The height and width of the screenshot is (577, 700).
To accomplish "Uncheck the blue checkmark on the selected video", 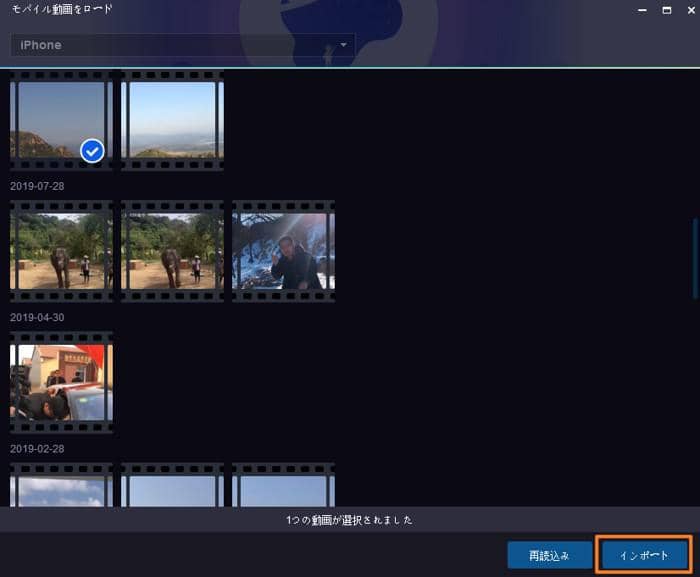I will click(92, 151).
